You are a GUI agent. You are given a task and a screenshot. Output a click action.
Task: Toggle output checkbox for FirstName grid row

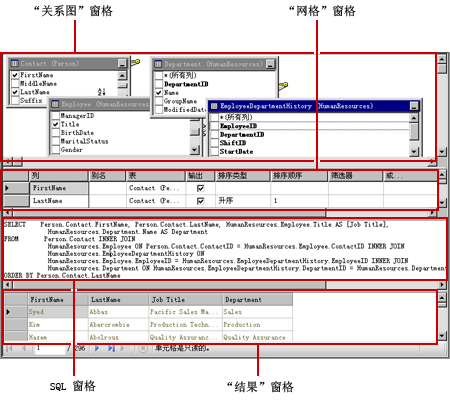click(x=201, y=188)
